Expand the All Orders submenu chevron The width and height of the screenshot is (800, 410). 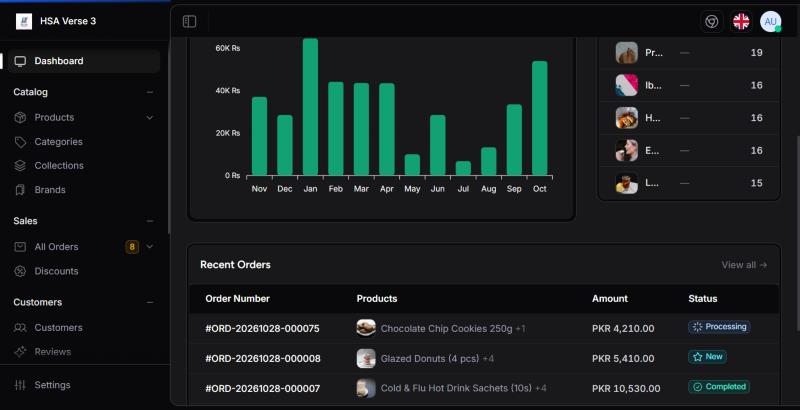149,247
